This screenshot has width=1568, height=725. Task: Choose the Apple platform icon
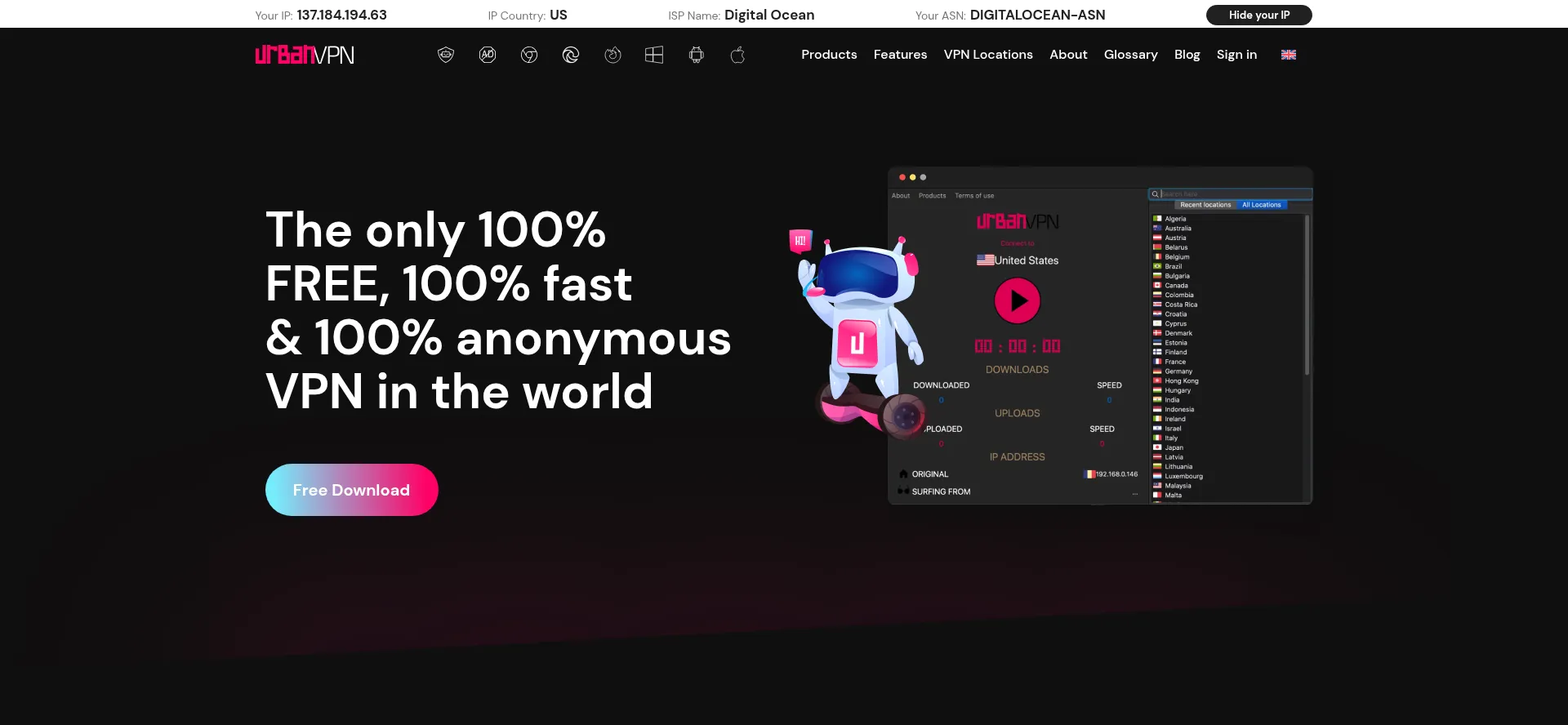click(x=737, y=55)
